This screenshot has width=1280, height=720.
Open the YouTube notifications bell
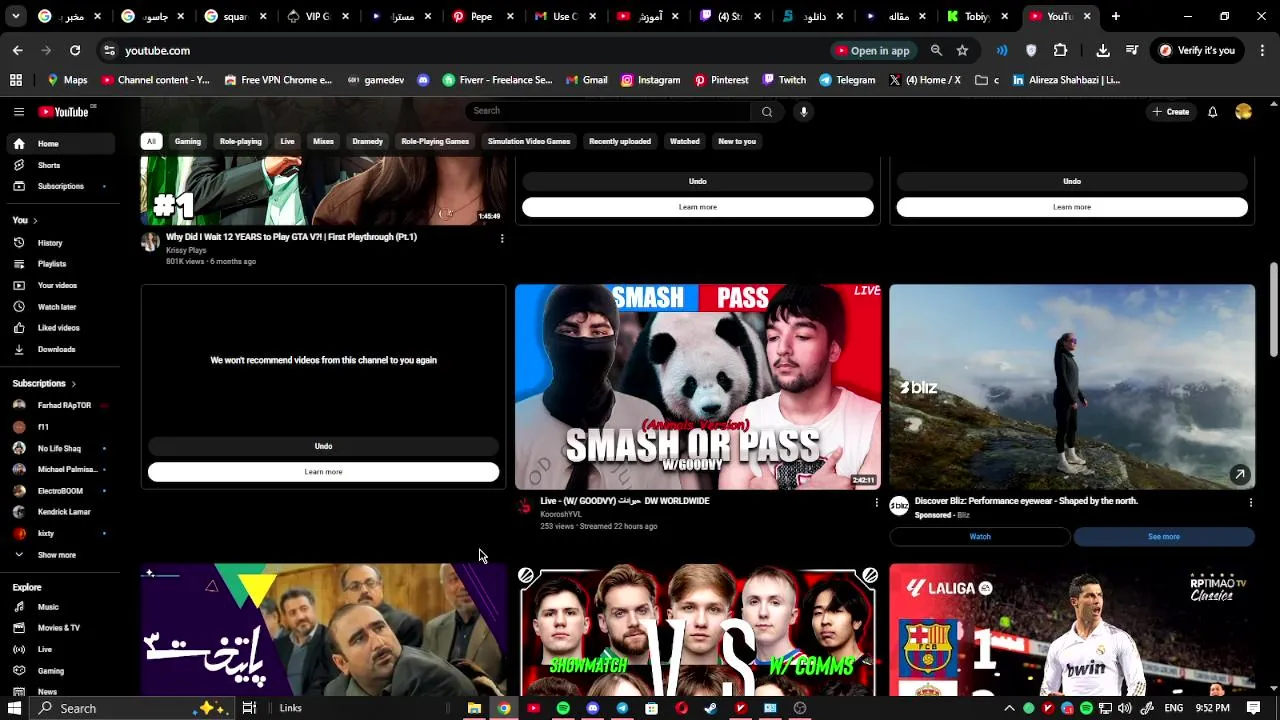(x=1212, y=112)
